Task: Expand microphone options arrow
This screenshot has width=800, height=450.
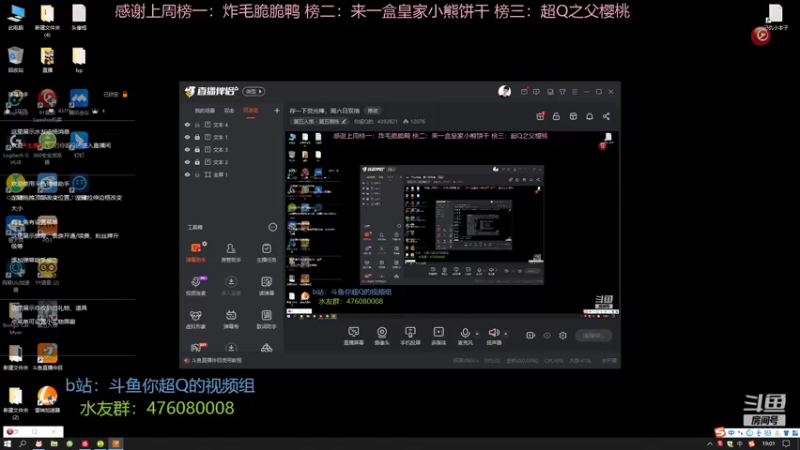Action: pyautogui.click(x=477, y=334)
